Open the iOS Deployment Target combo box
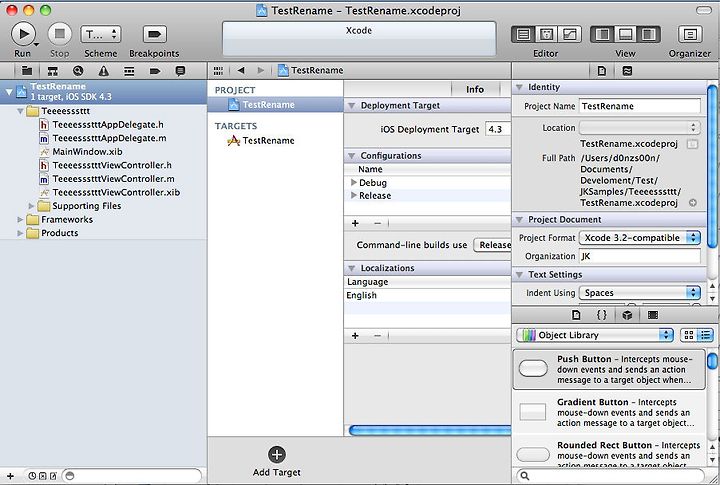 click(498, 130)
